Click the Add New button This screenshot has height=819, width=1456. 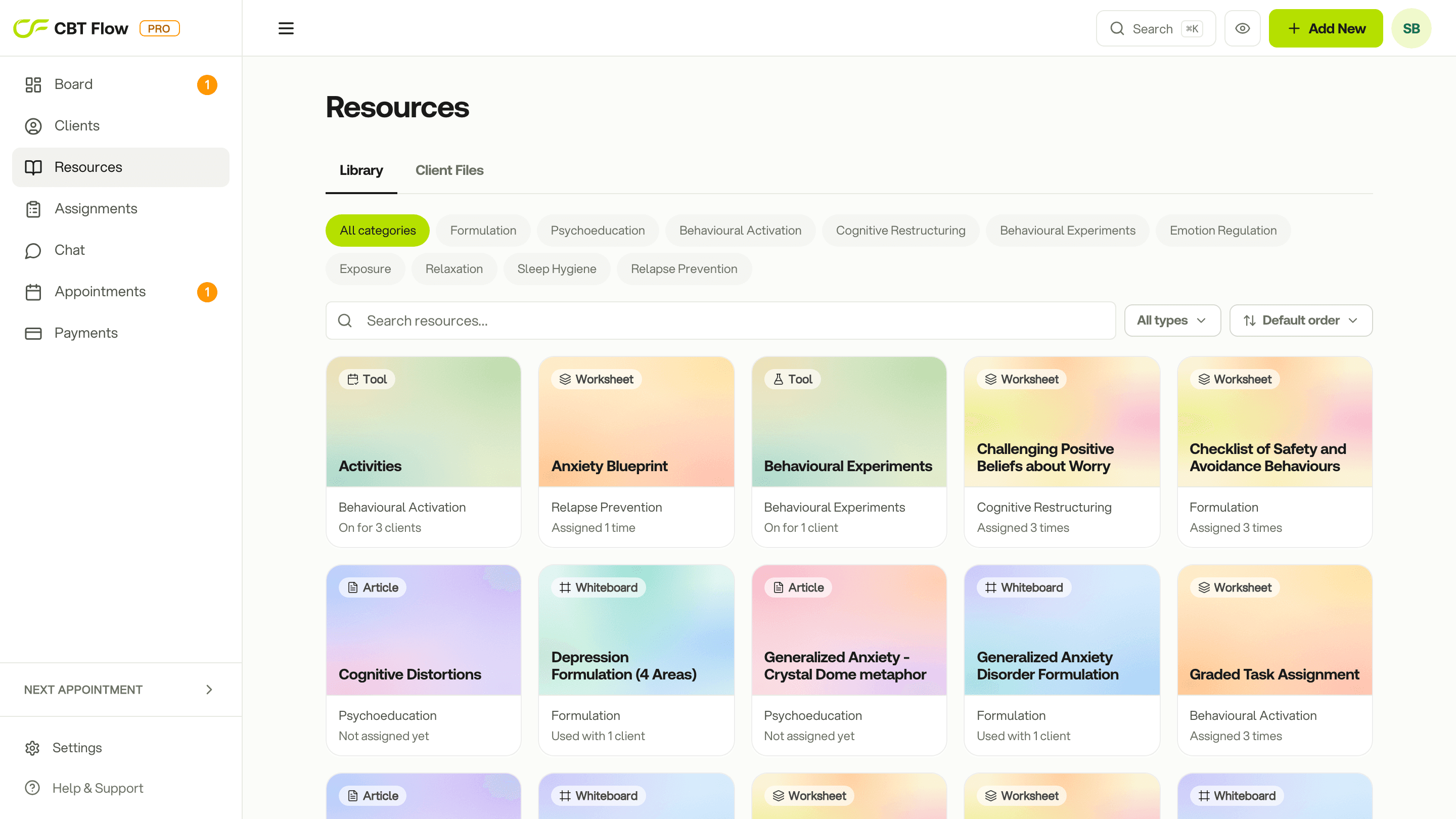coord(1326,28)
